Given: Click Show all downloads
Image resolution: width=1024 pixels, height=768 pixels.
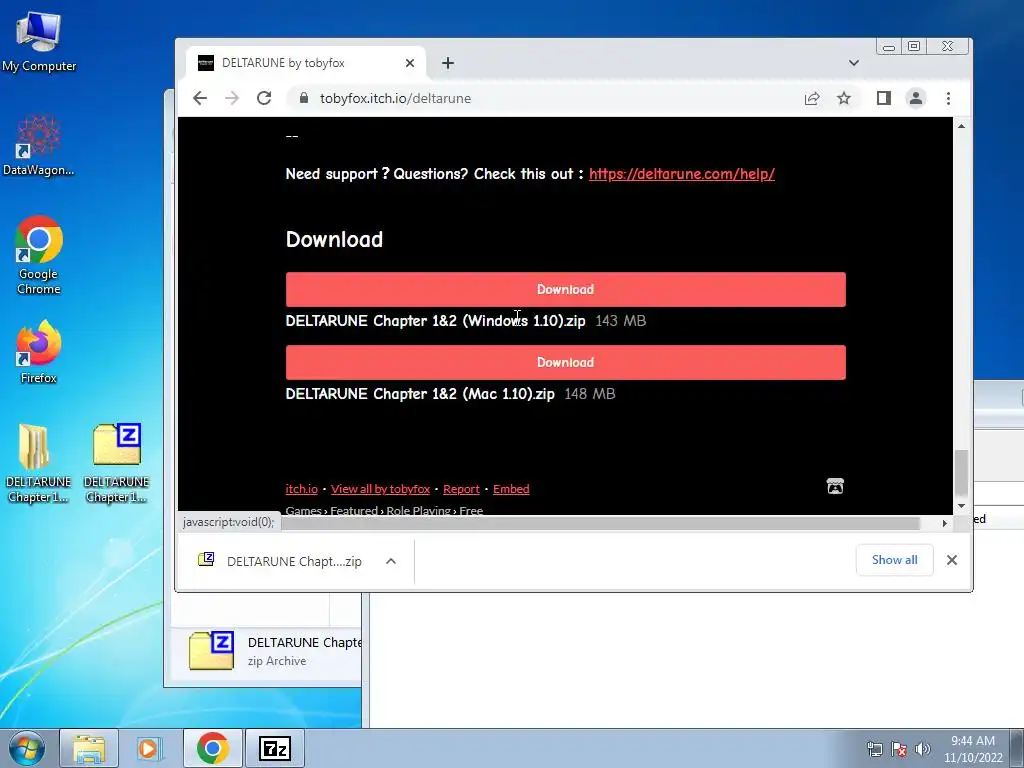Looking at the screenshot, I should coord(894,560).
